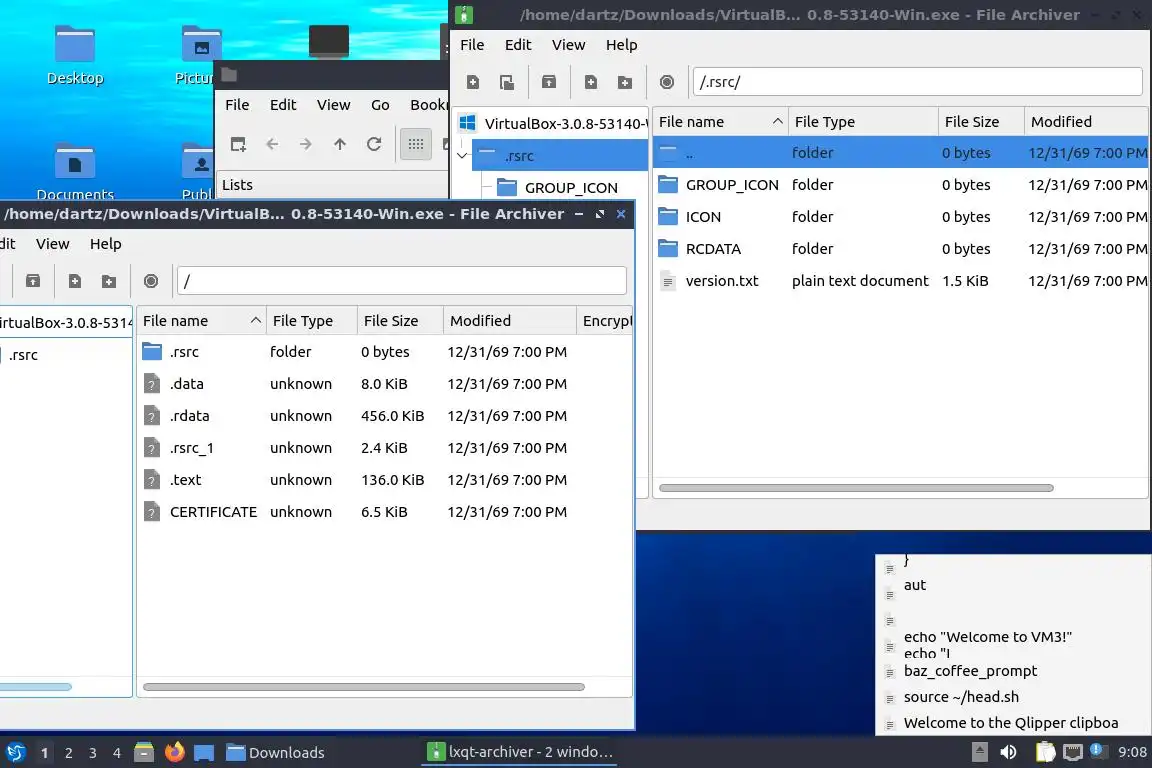This screenshot has height=768, width=1152.
Task: Activate Downloads window from taskbar
Action: click(276, 753)
